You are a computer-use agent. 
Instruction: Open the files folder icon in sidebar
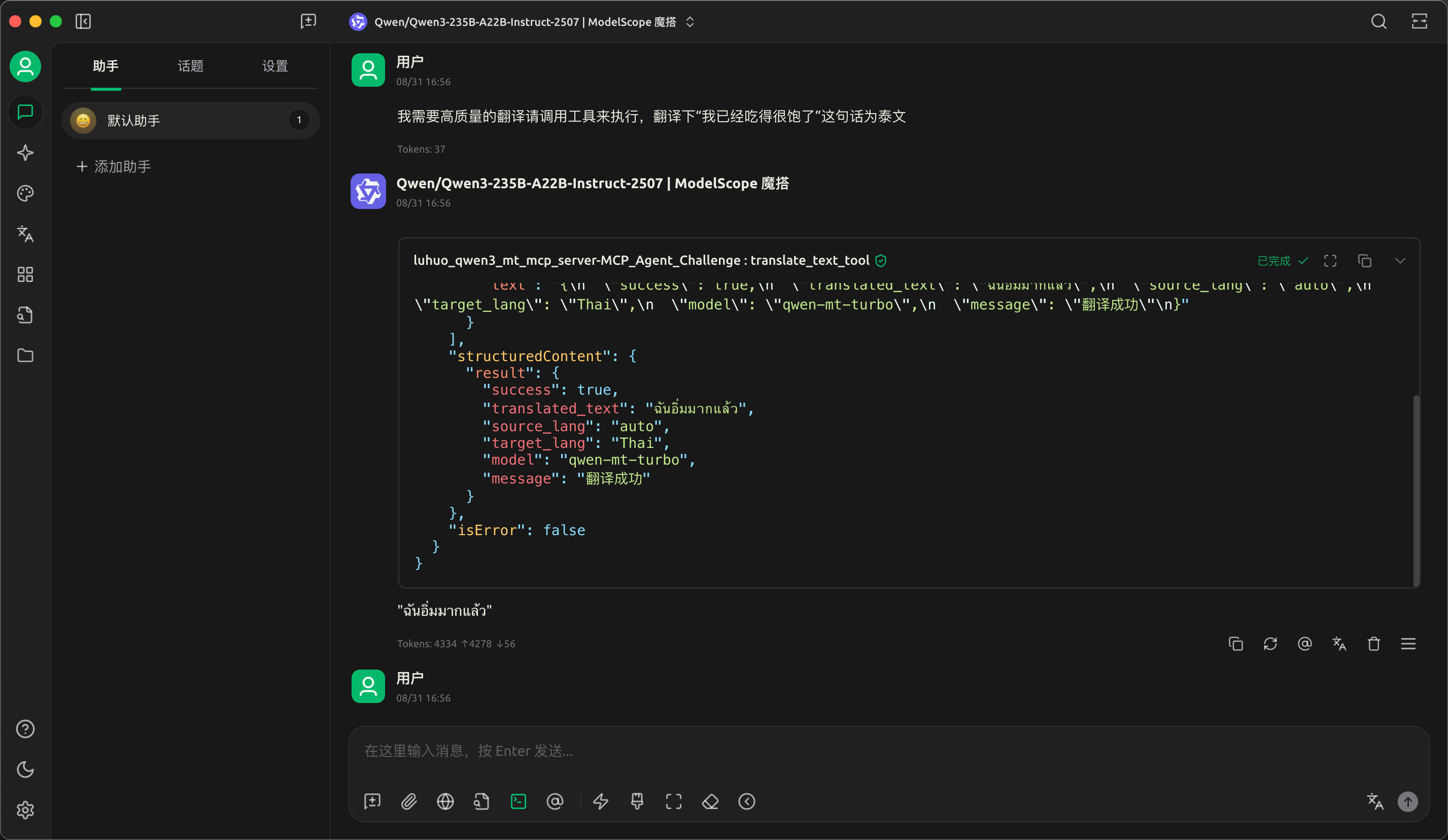pyautogui.click(x=25, y=356)
